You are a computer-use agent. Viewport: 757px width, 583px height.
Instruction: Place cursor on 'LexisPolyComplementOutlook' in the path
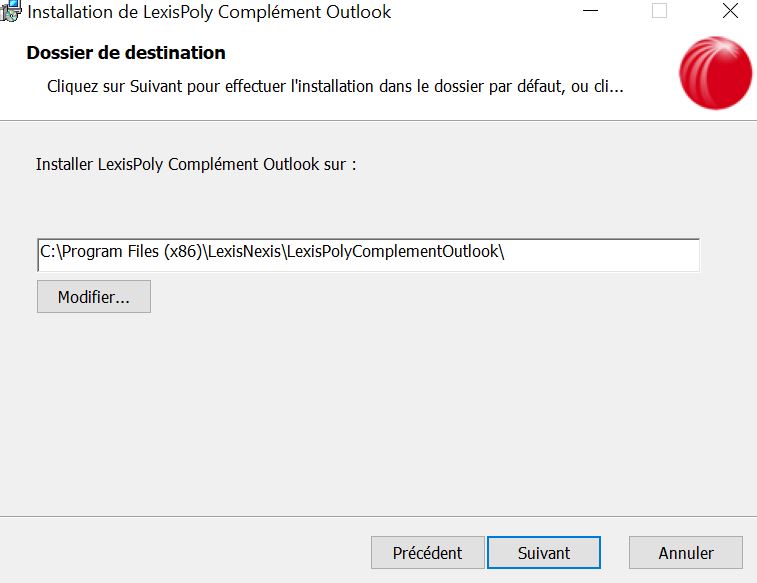tap(393, 251)
